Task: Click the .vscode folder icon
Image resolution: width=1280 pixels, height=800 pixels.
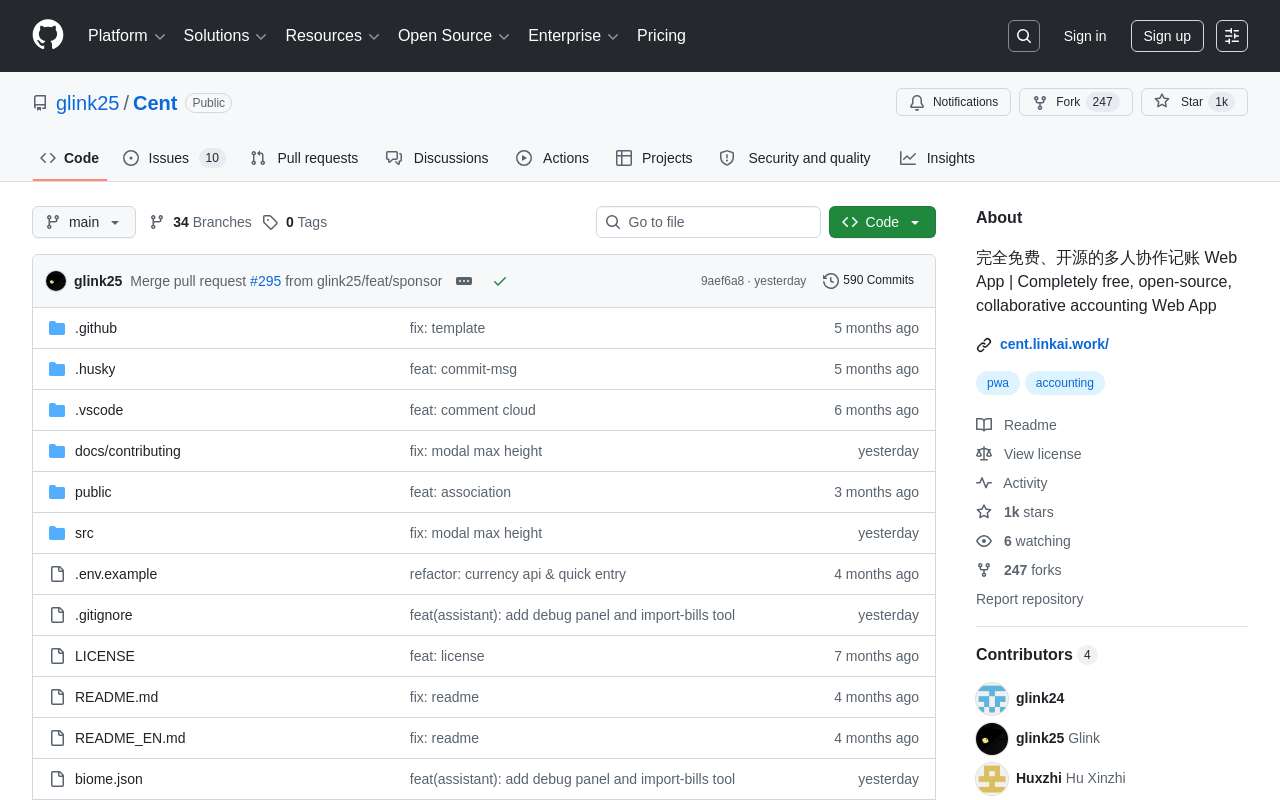Action: [57, 410]
